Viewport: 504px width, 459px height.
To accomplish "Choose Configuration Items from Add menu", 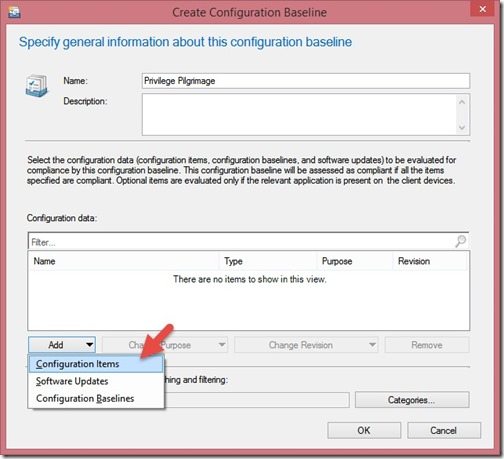I will [x=96, y=364].
